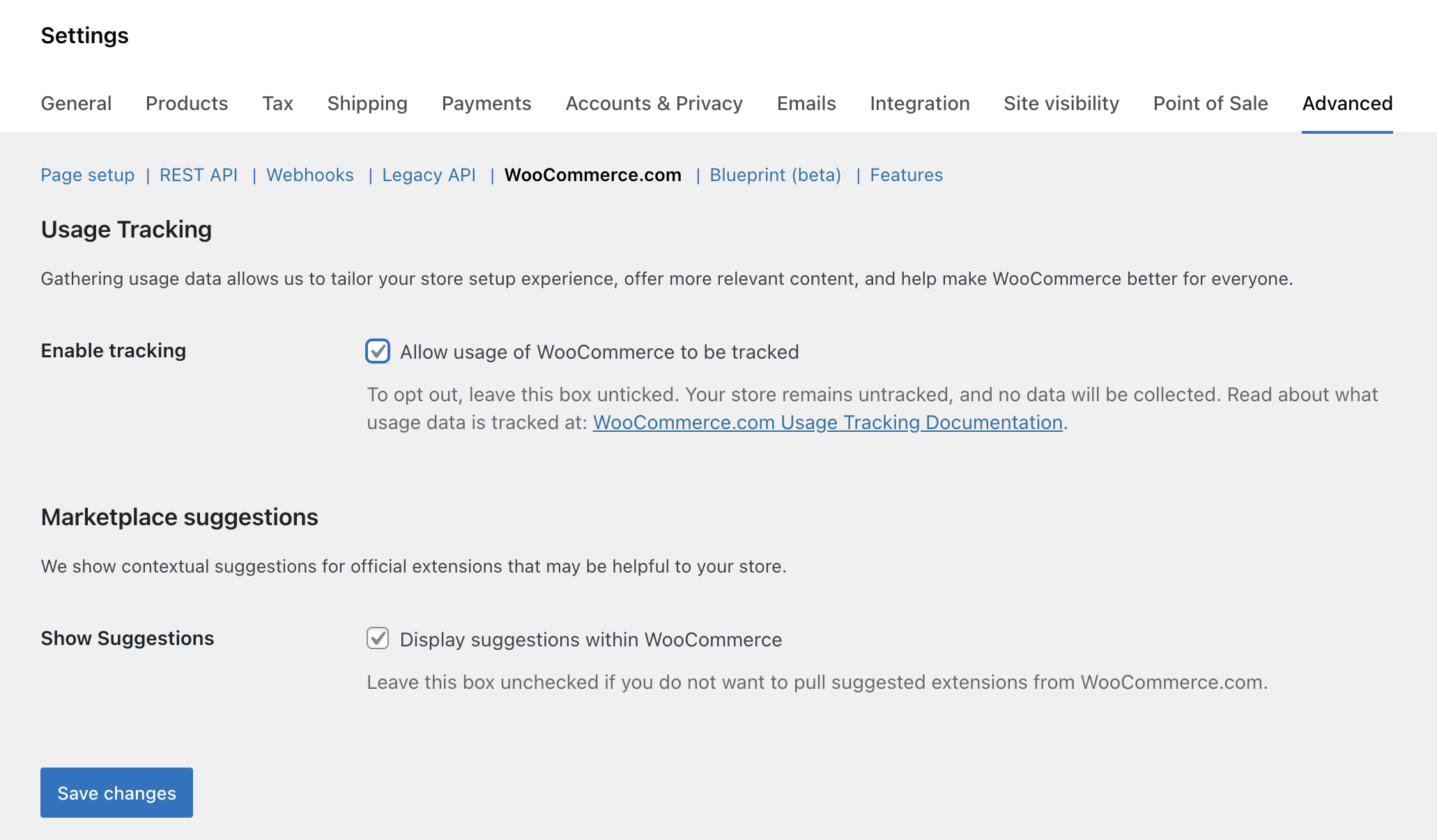Screen dimensions: 1437x840
Task: Open the Integration tab
Action: [x=919, y=103]
